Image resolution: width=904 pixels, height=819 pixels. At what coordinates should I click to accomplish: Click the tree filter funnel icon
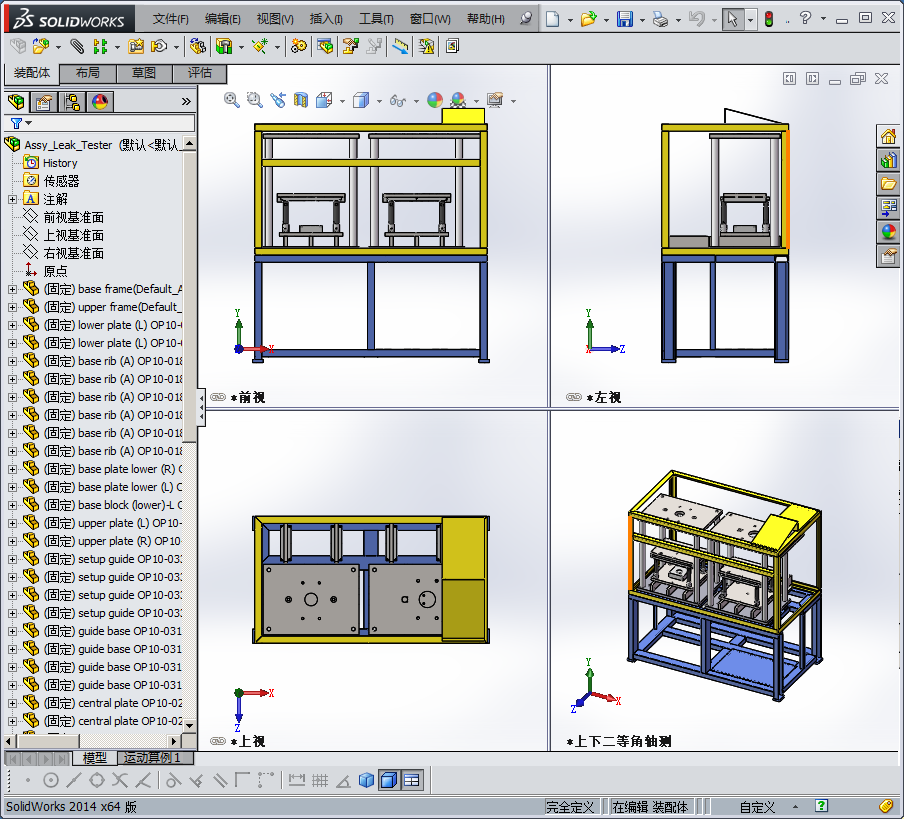16,123
